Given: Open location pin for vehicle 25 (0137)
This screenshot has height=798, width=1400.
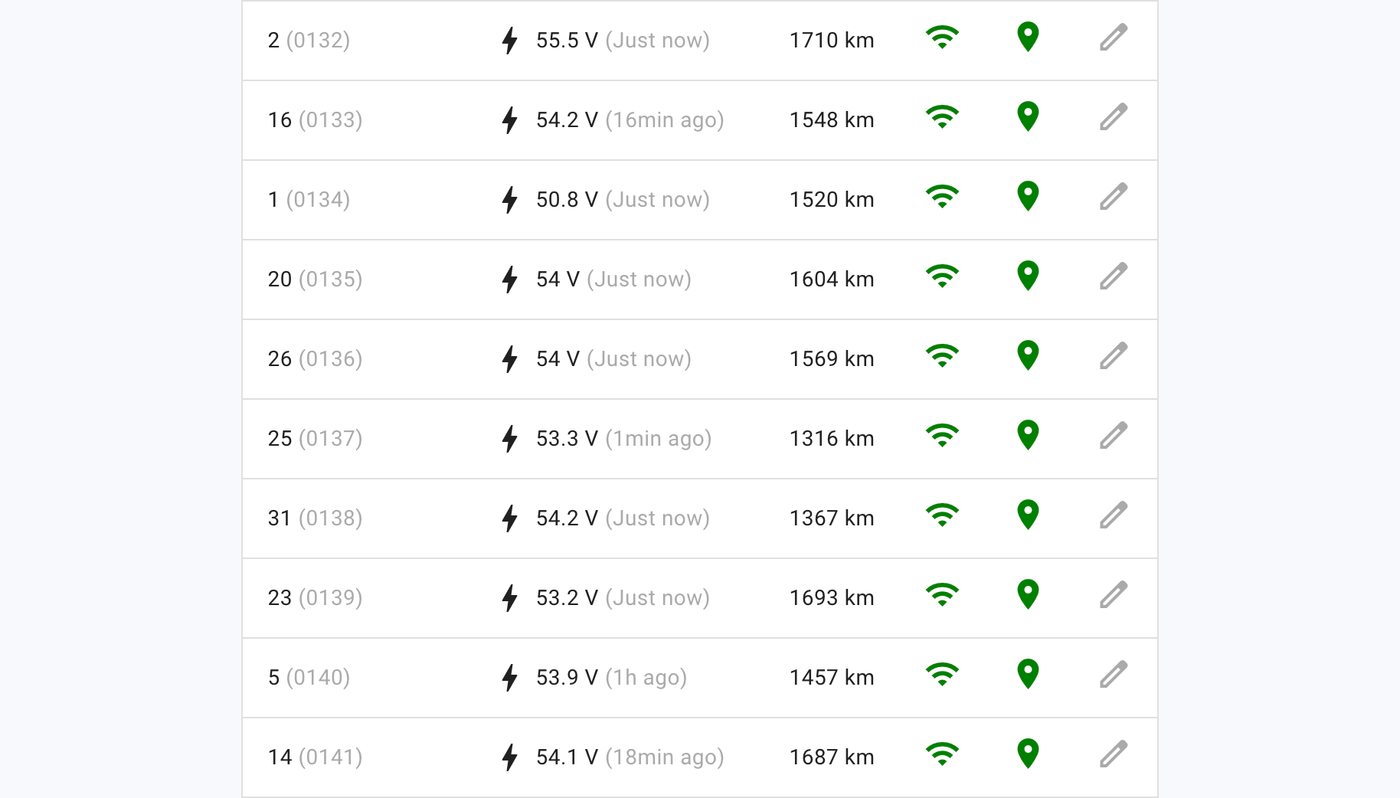Looking at the screenshot, I should (x=1027, y=436).
